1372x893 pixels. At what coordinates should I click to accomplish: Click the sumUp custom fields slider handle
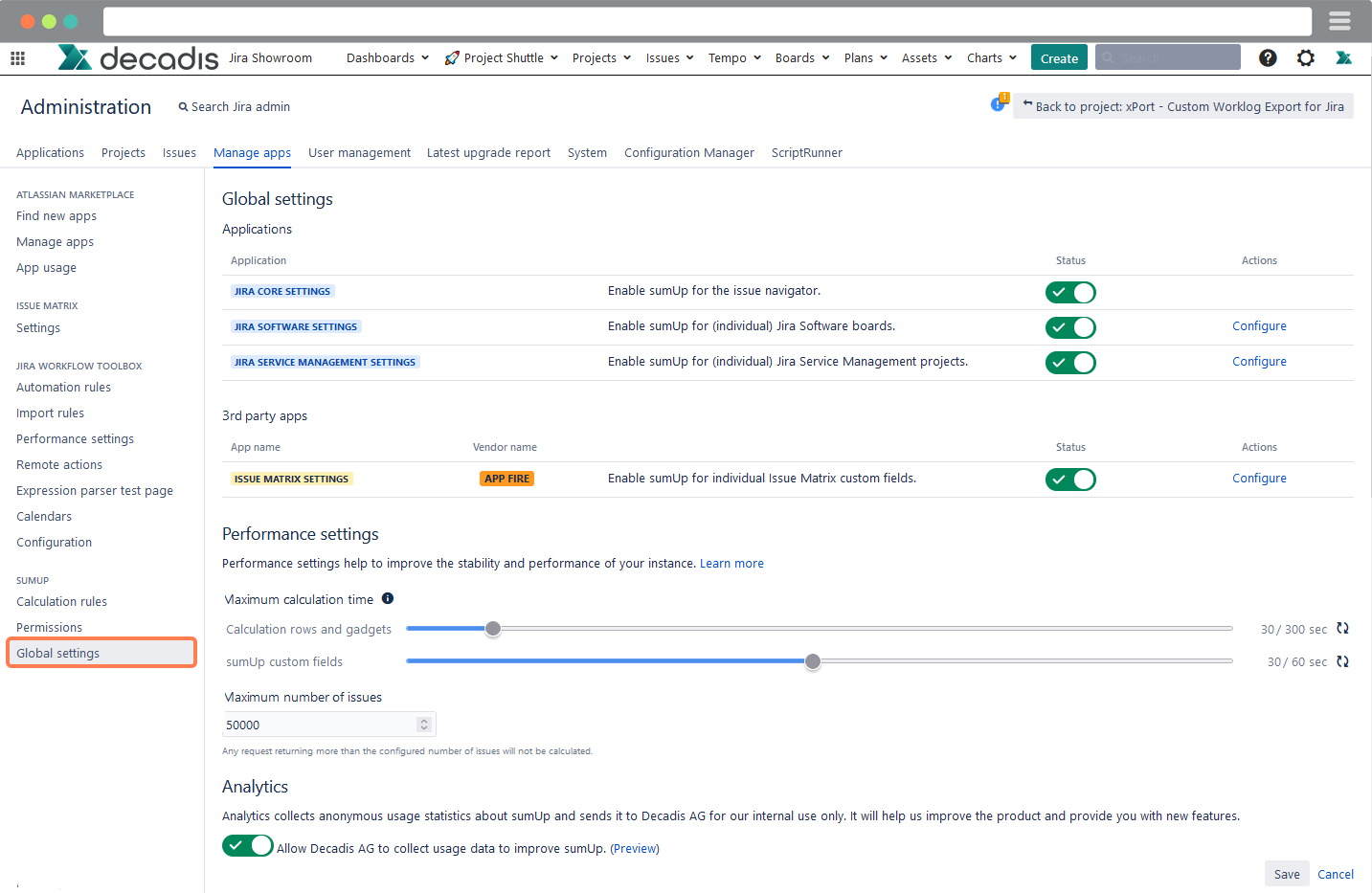pyautogui.click(x=813, y=661)
